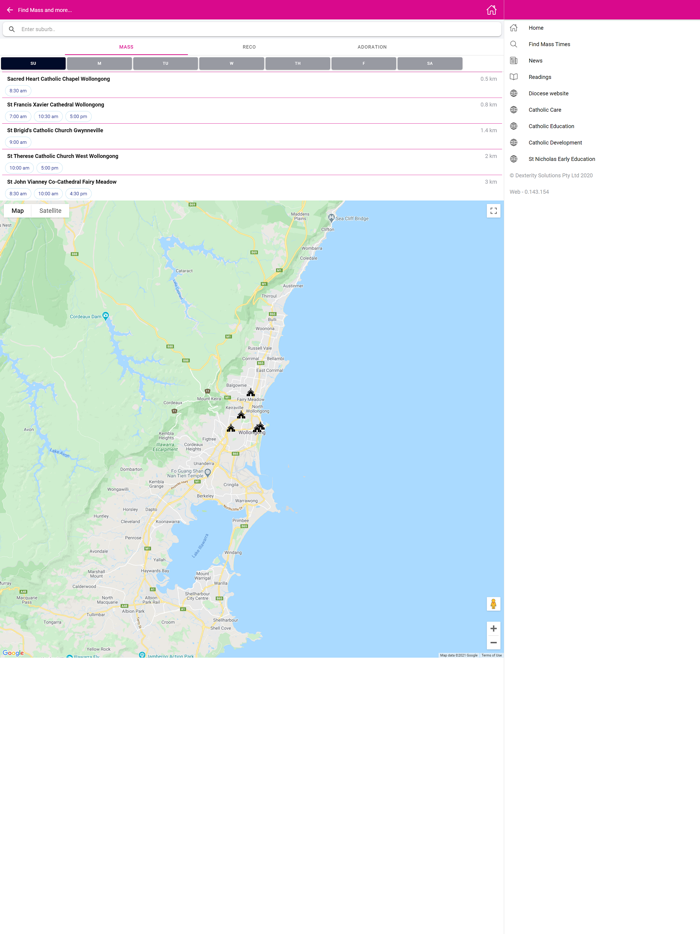
Task: Switch map to Satellite view
Action: [51, 211]
